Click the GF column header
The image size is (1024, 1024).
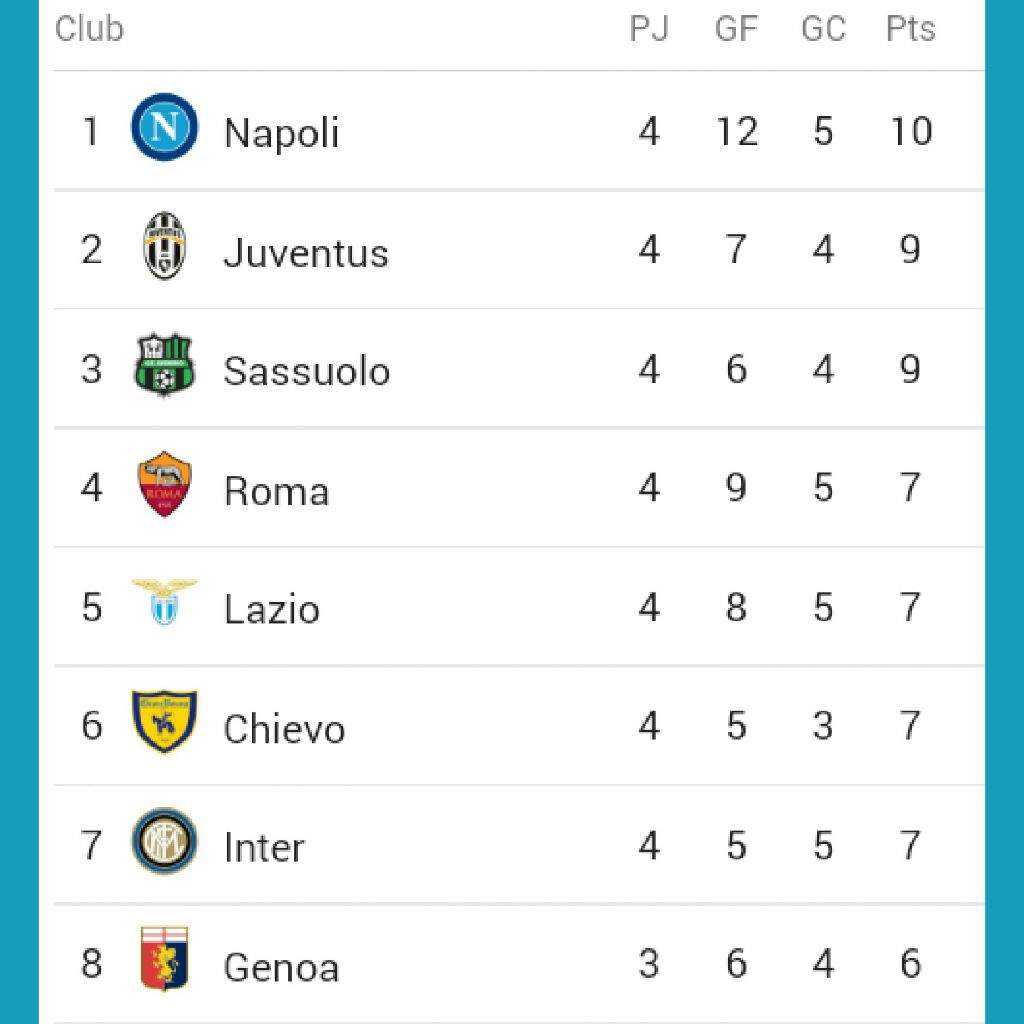pyautogui.click(x=736, y=29)
